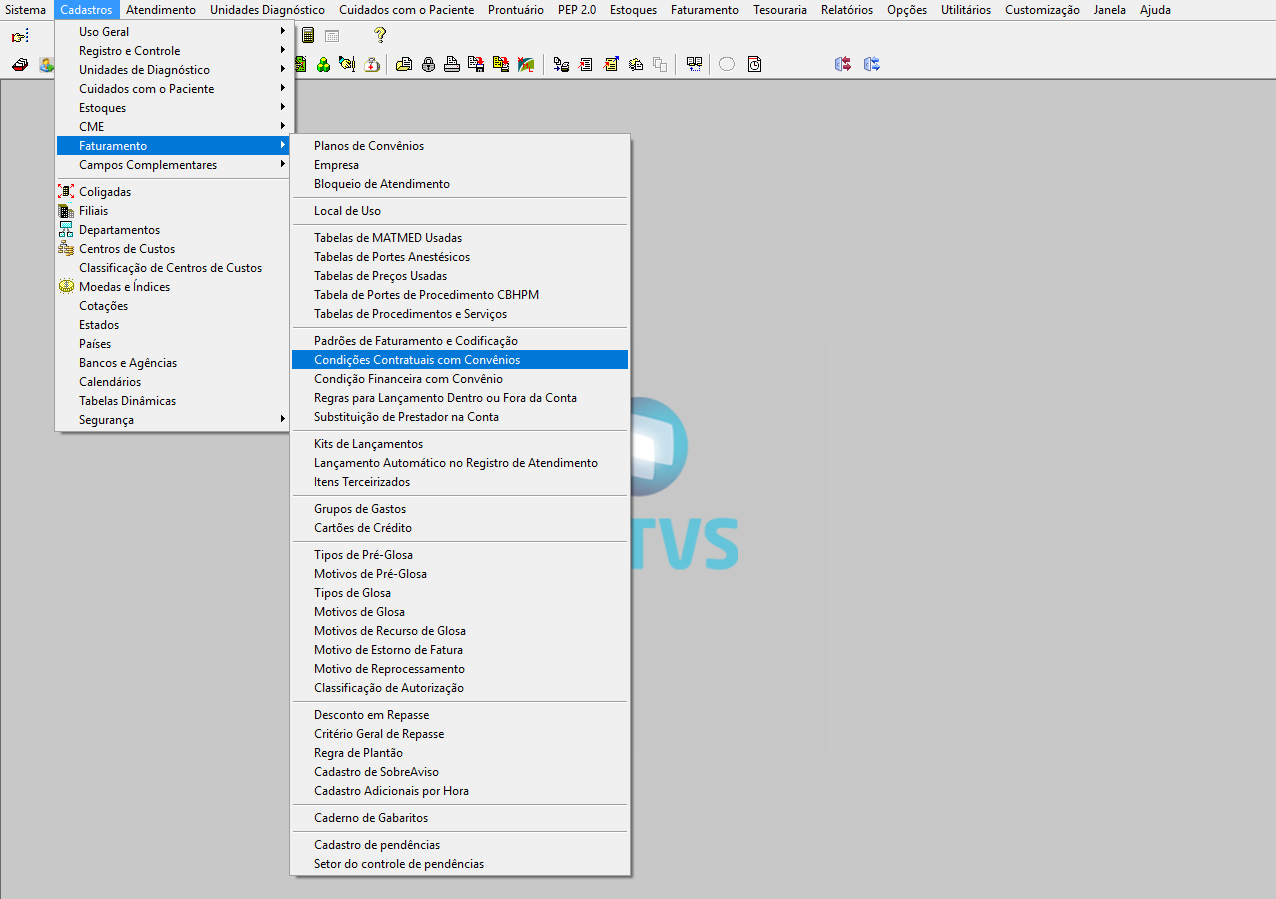Image resolution: width=1276 pixels, height=899 pixels.
Task: Click the three green balls toolbar icon
Action: [323, 65]
